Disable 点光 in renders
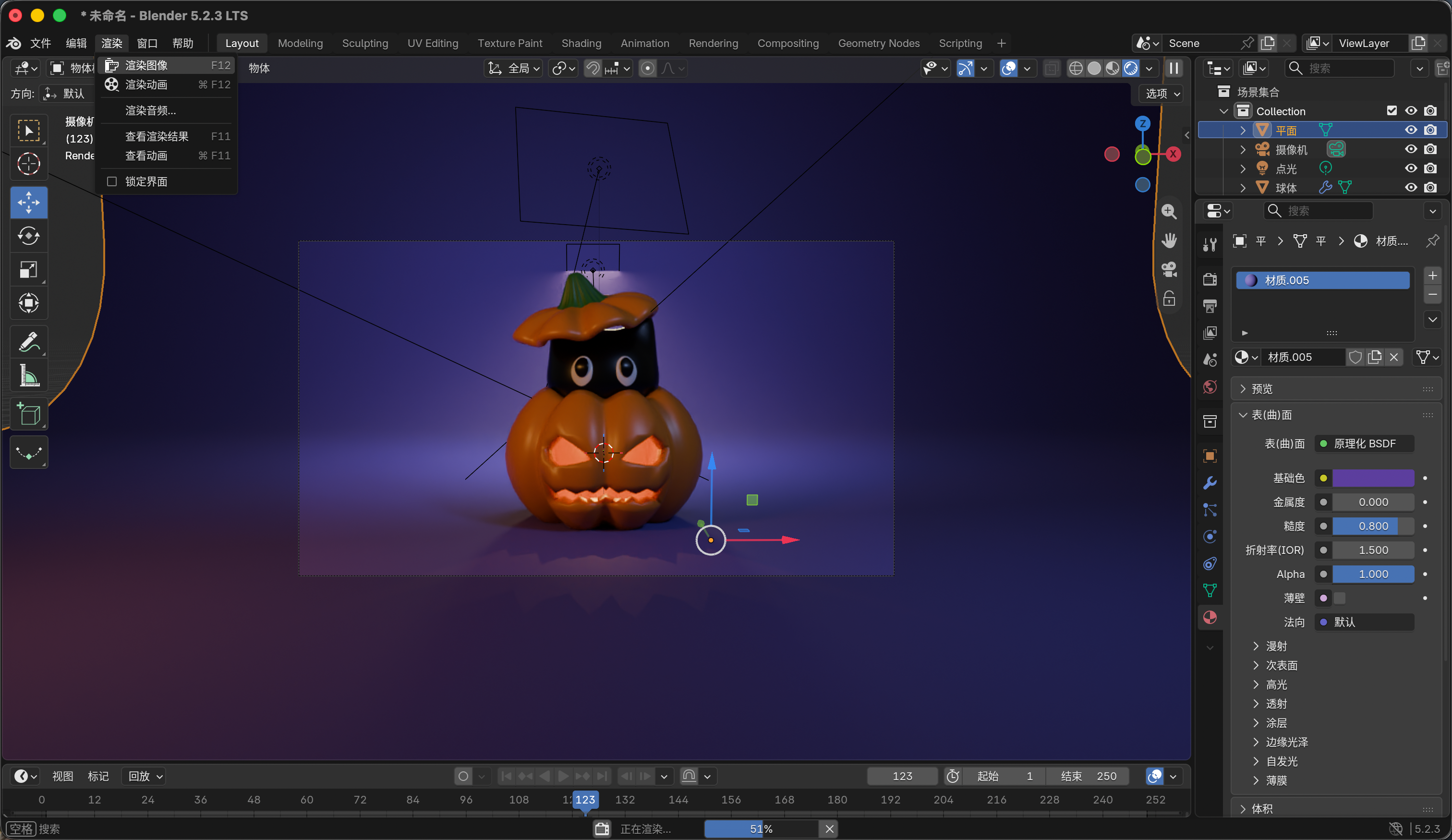 [x=1430, y=168]
